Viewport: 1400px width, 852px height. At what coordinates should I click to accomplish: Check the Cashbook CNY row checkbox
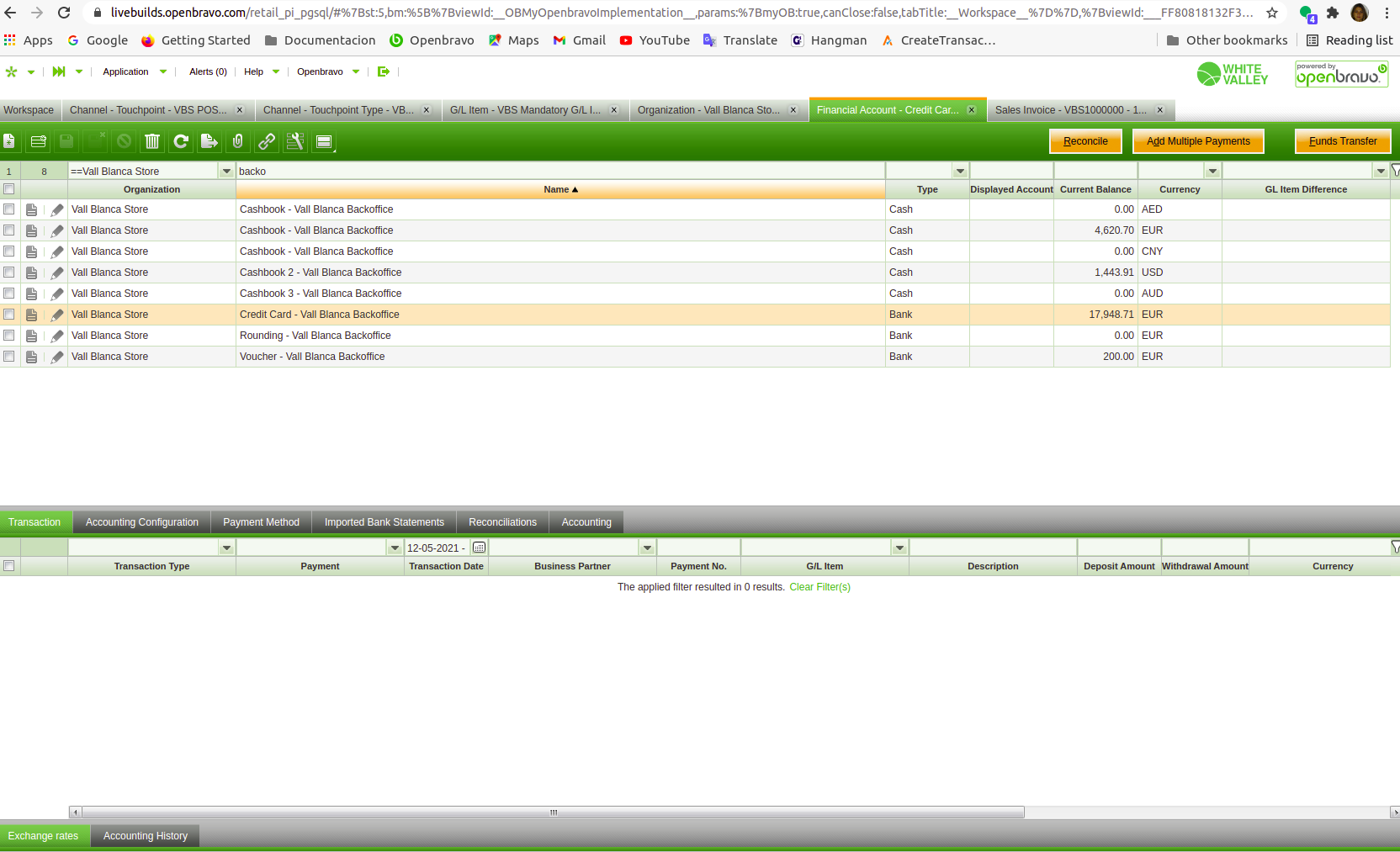9,251
